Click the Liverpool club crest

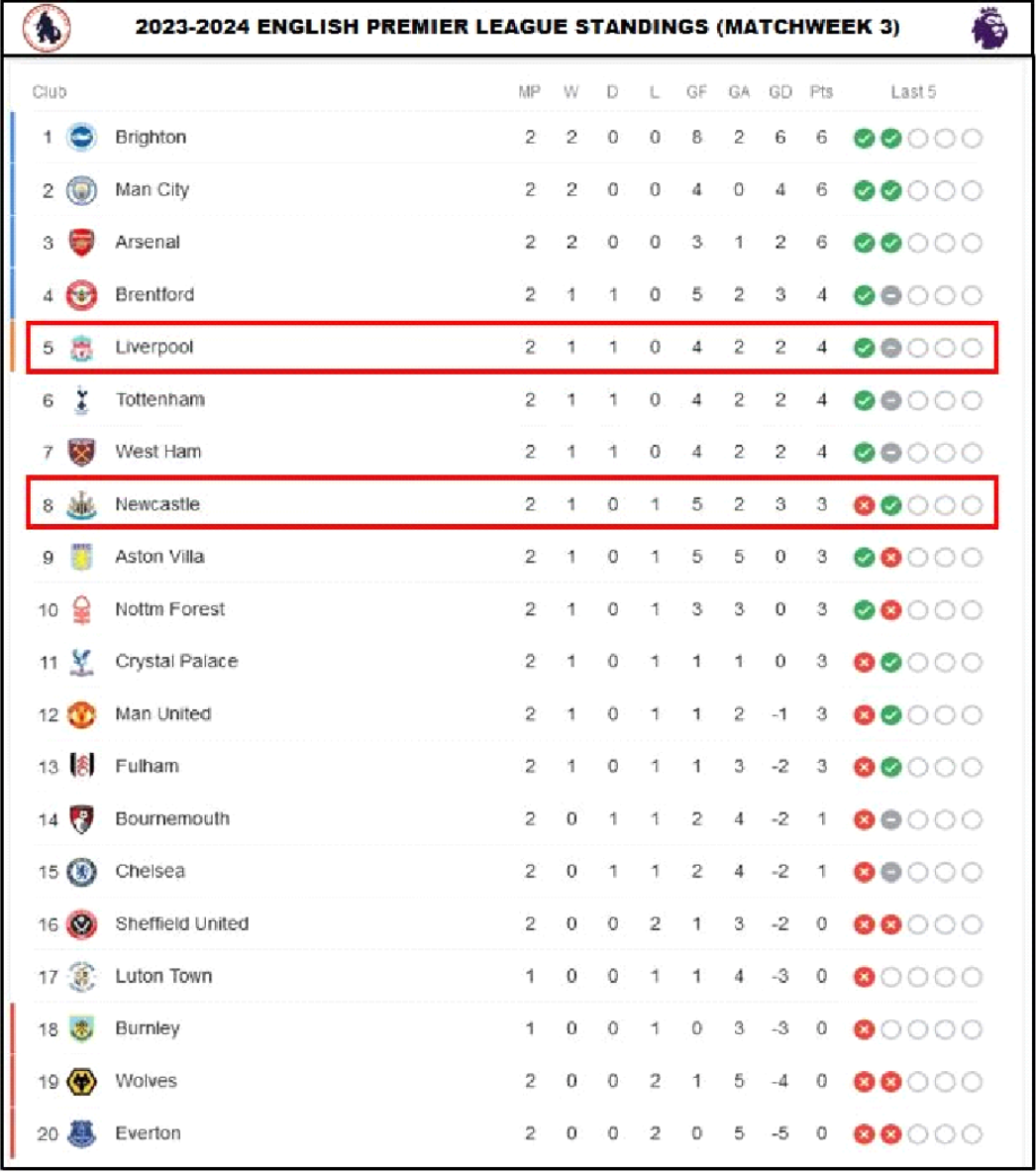(81, 348)
